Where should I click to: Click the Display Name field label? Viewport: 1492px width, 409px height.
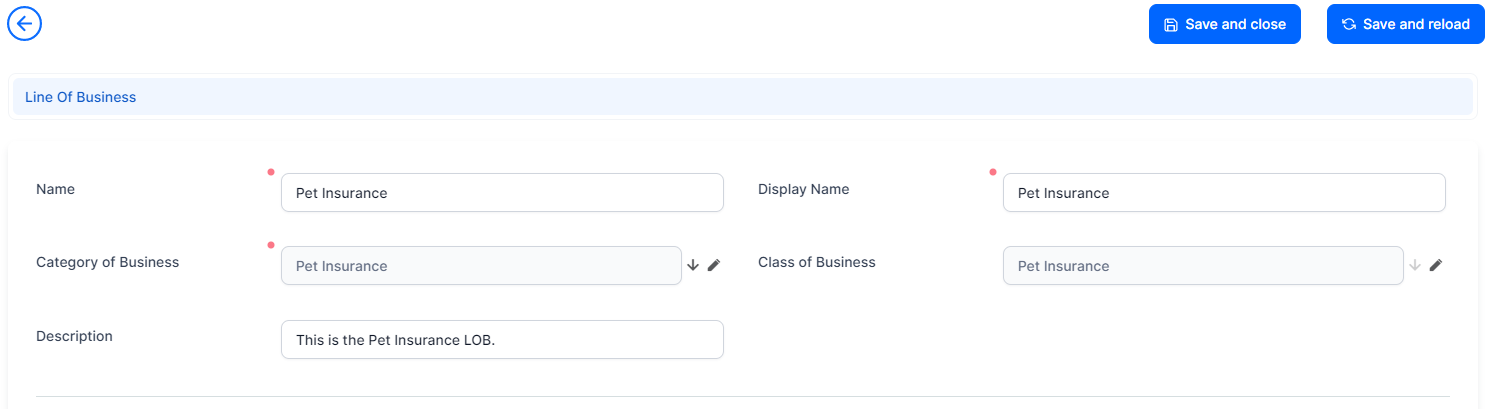coord(804,189)
